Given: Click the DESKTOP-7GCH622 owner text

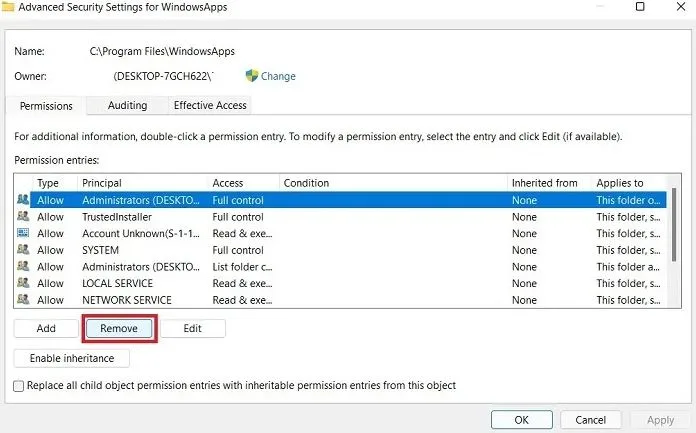Looking at the screenshot, I should [x=163, y=76].
